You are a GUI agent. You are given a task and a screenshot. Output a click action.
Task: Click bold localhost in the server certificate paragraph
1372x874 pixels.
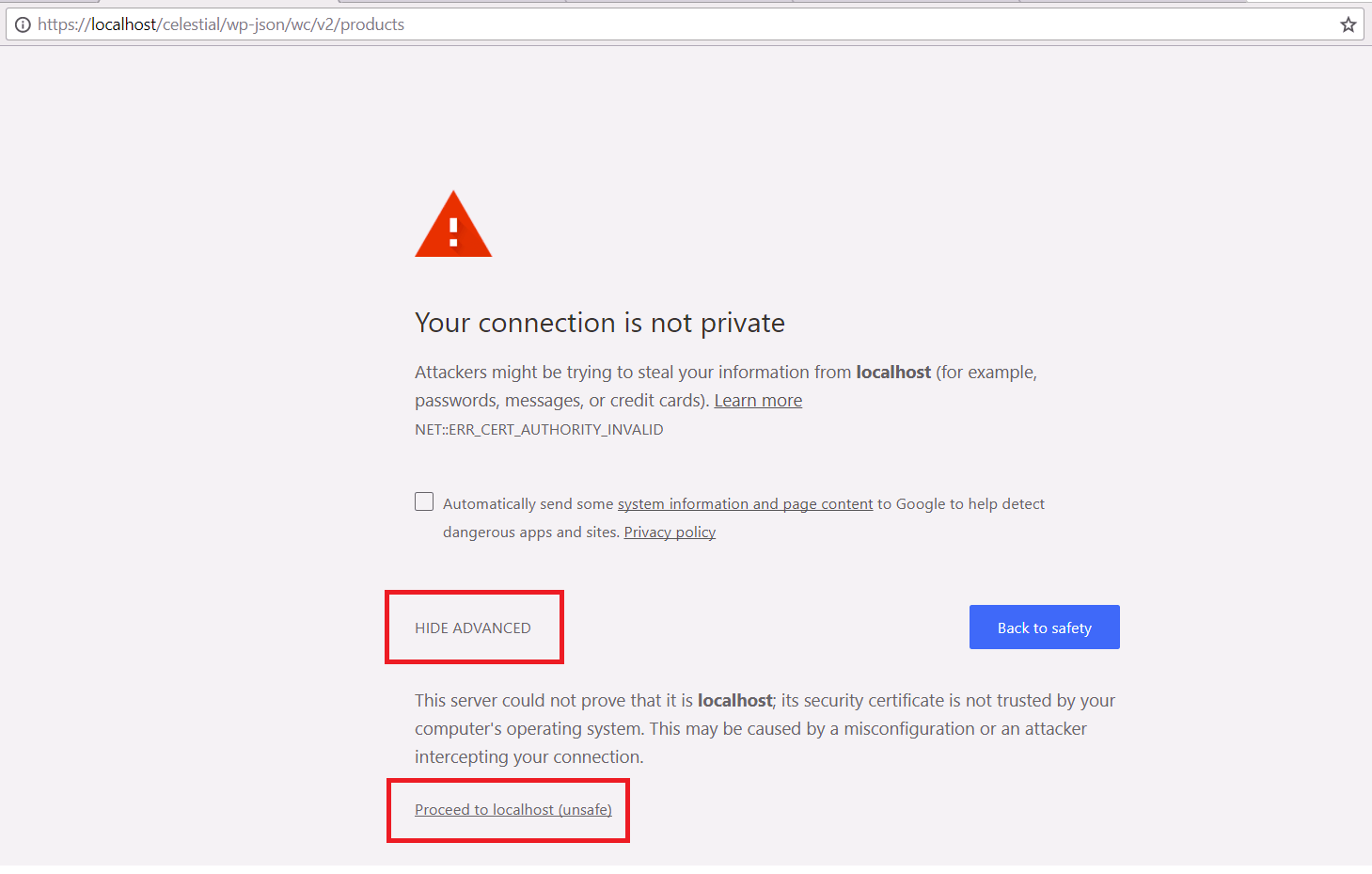[734, 701]
